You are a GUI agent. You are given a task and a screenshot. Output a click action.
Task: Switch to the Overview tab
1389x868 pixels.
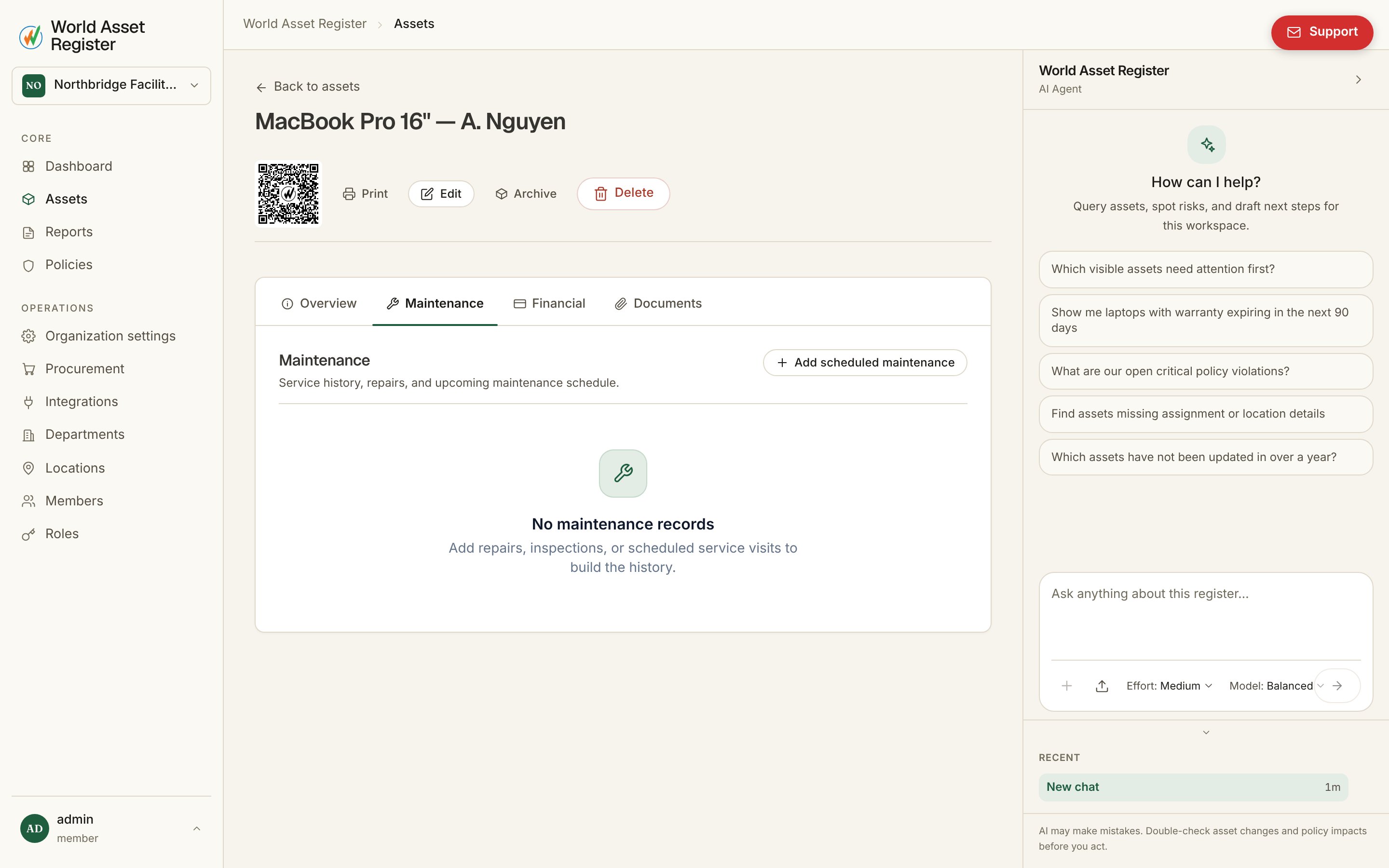click(319, 303)
